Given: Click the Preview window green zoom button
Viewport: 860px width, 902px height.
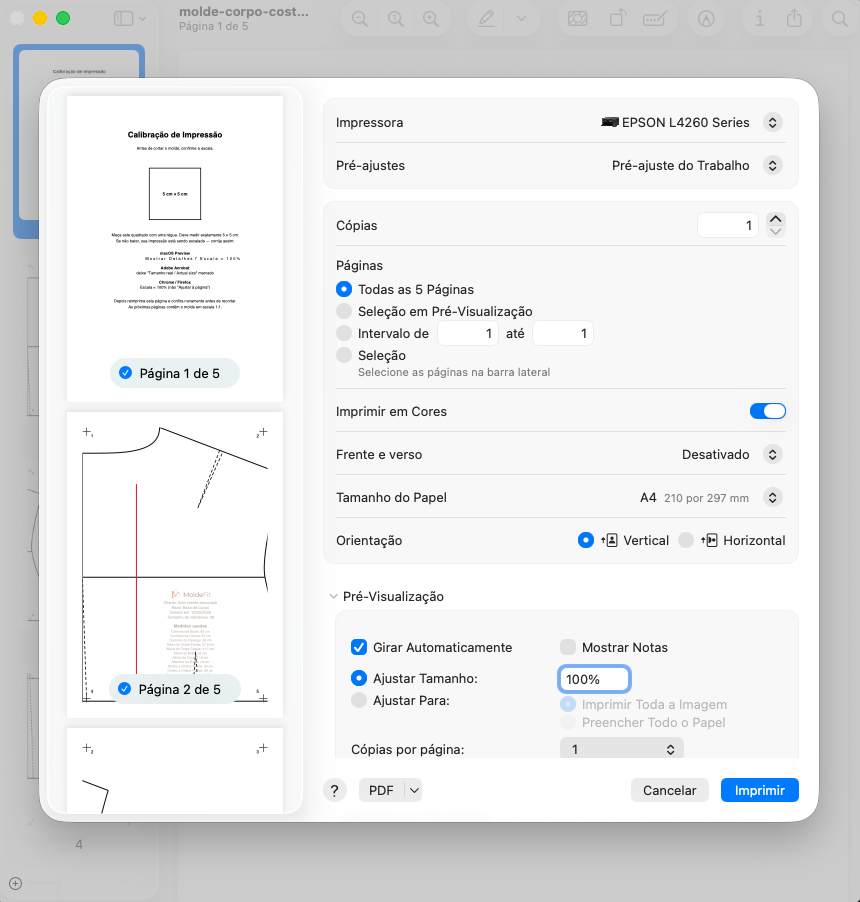Looking at the screenshot, I should tap(63, 18).
